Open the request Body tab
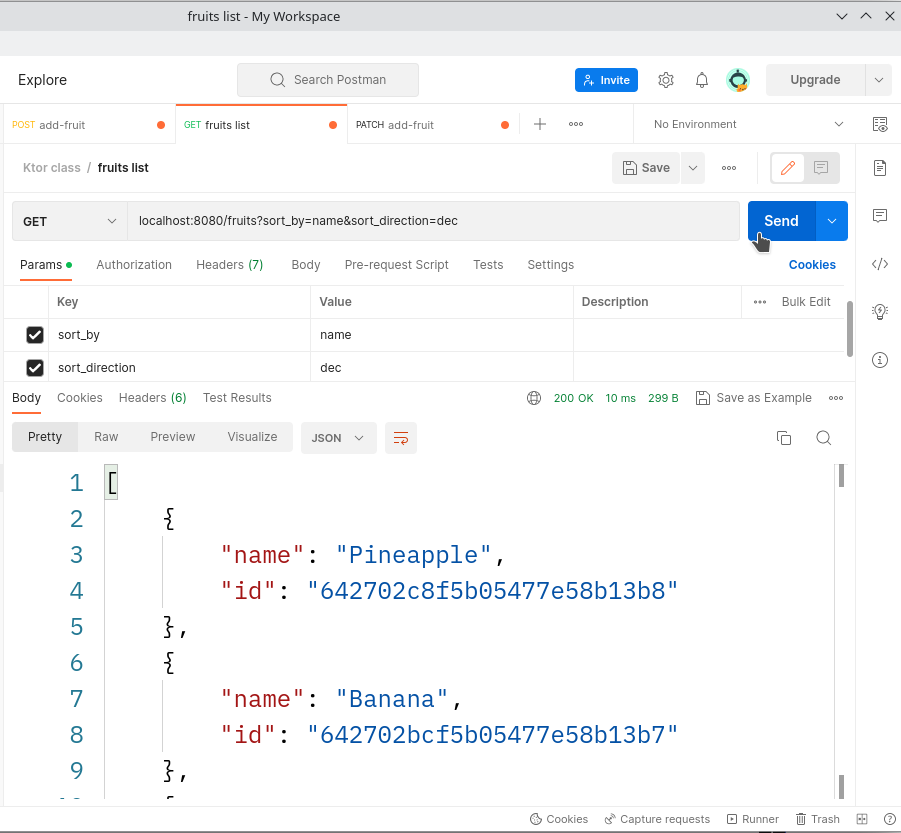901x833 pixels. coord(306,265)
